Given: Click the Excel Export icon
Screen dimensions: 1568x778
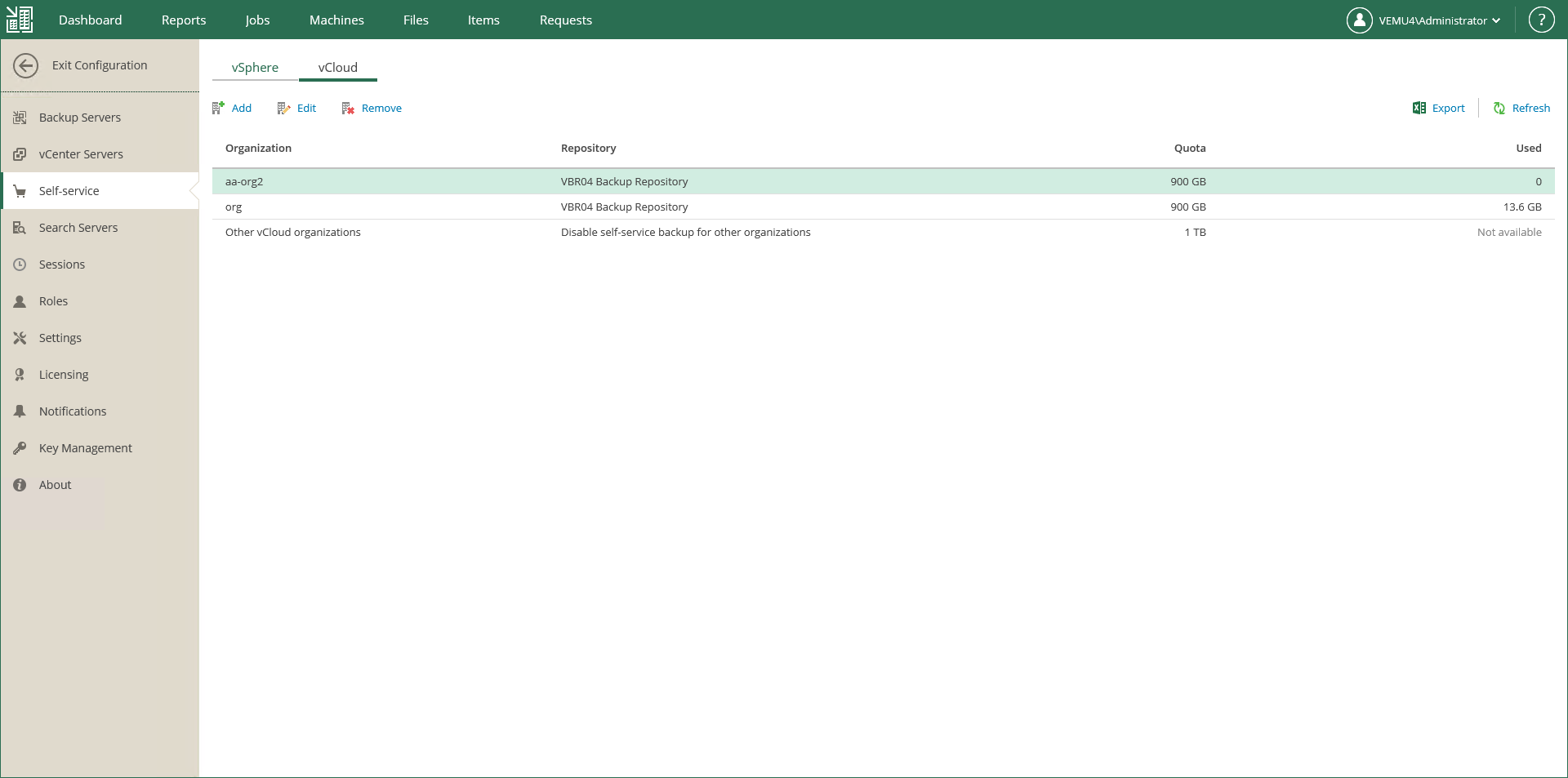Looking at the screenshot, I should tap(1419, 108).
